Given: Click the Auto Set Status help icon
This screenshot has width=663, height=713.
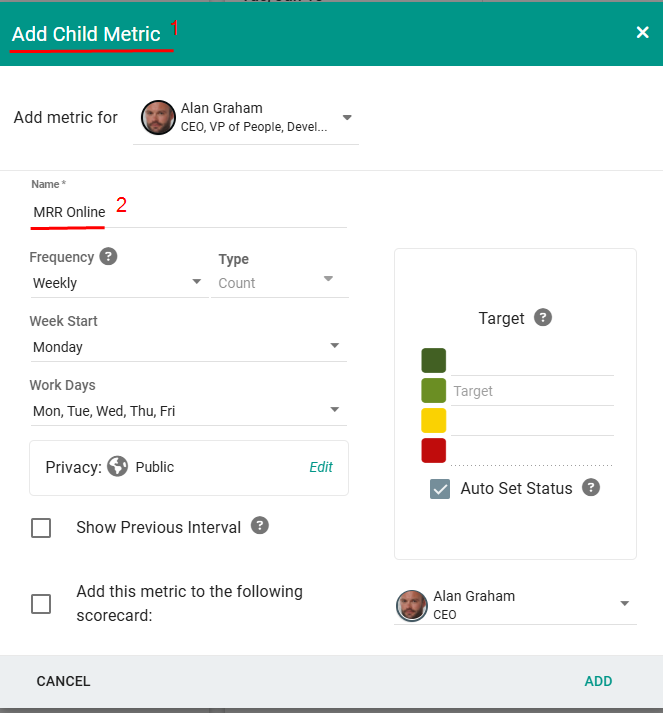Looking at the screenshot, I should click(x=591, y=488).
